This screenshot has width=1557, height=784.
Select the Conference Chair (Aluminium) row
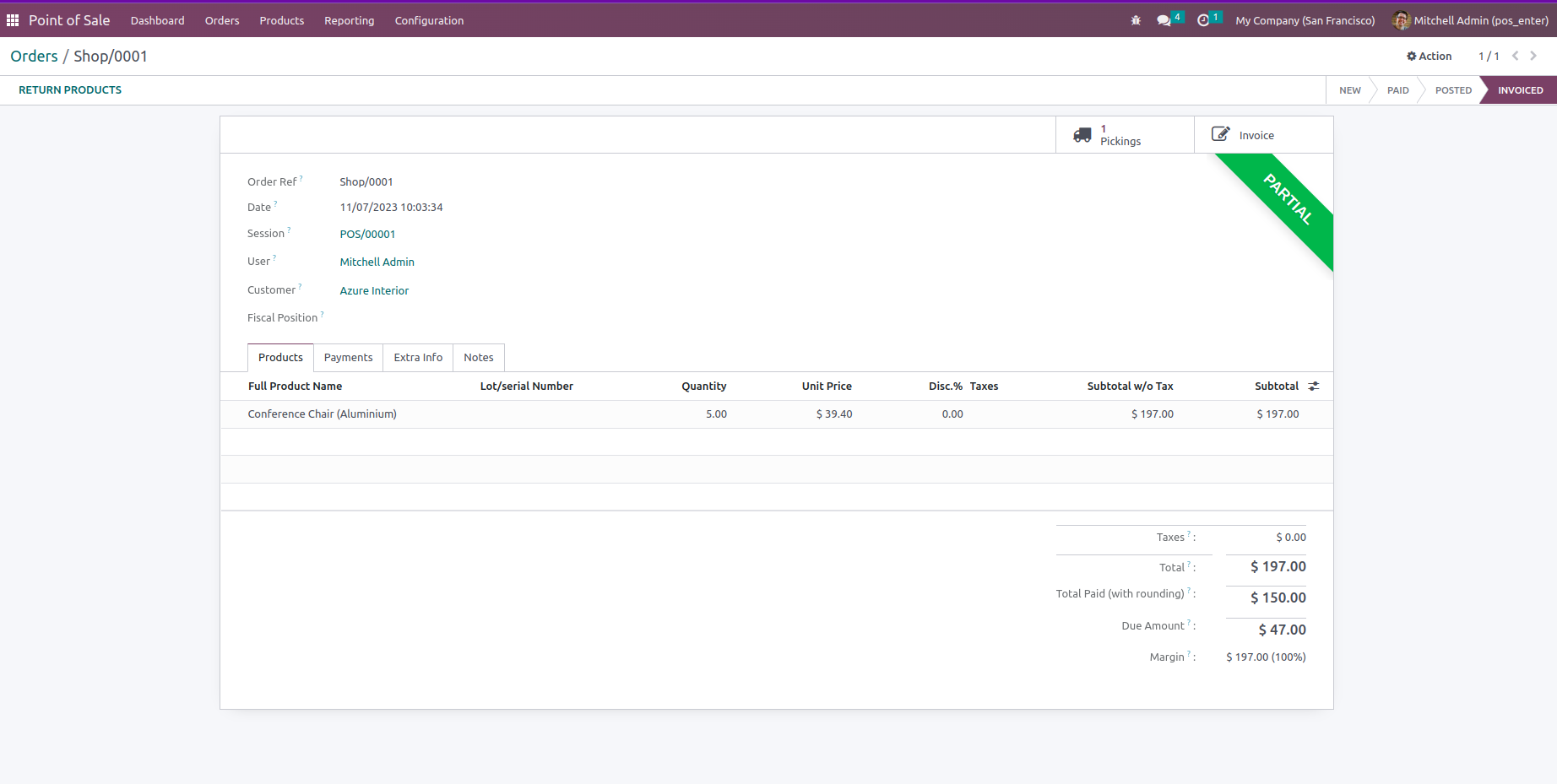pyautogui.click(x=777, y=414)
